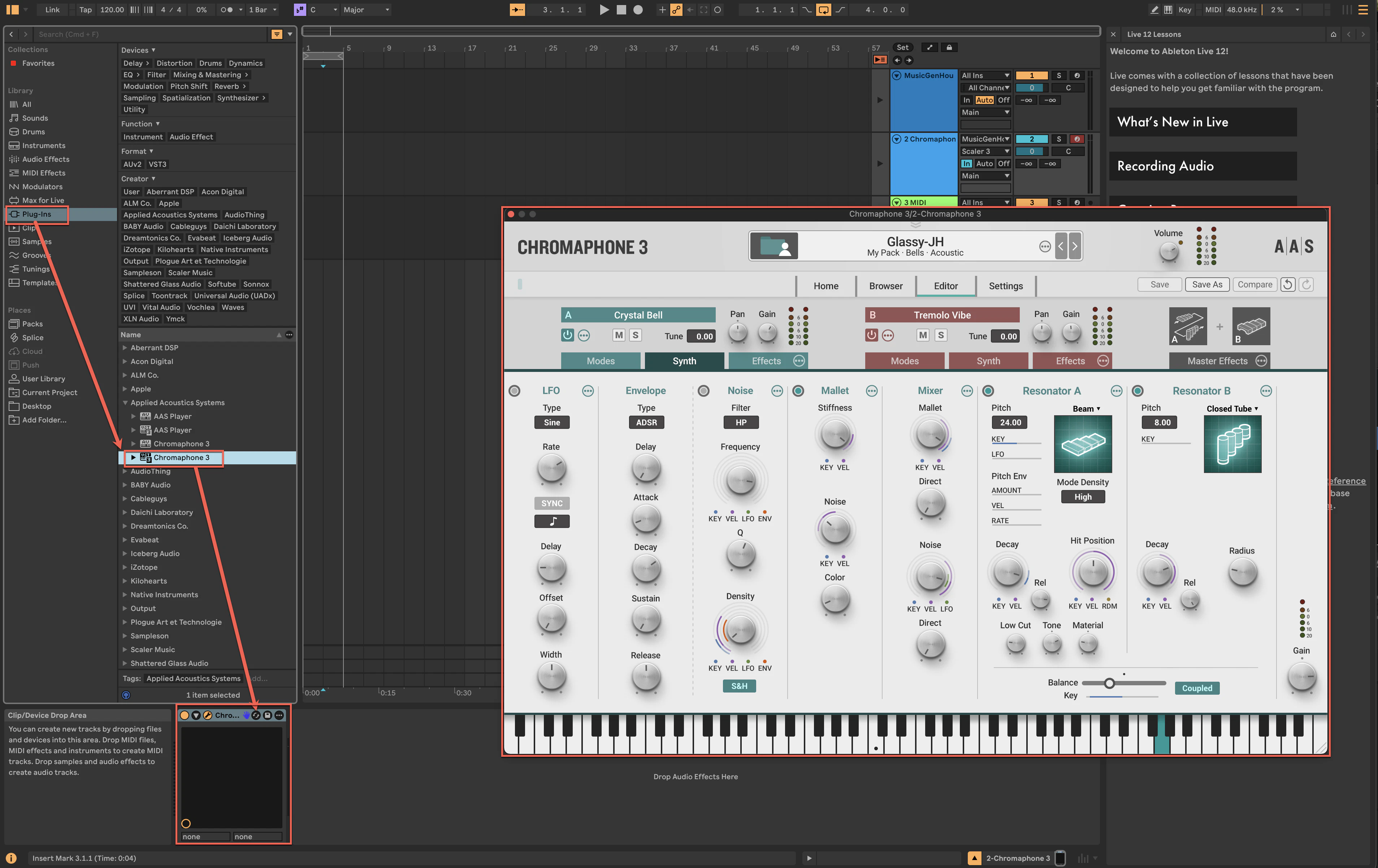This screenshot has width=1378, height=868.
Task: Adjust the Balance slider handle
Action: [x=1109, y=683]
